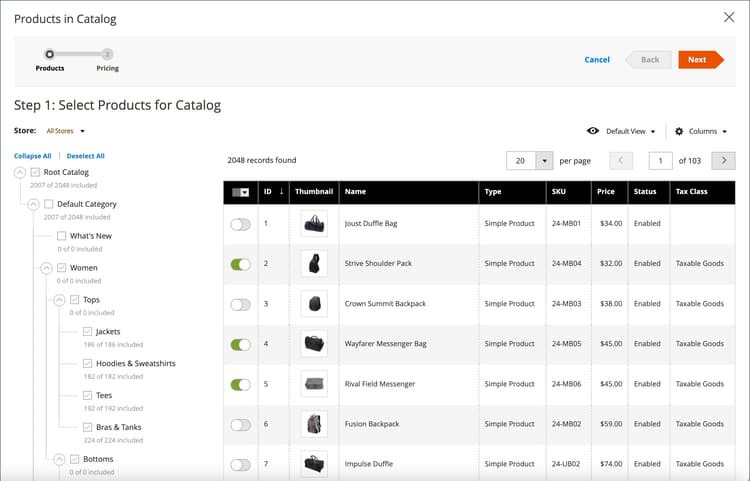Screen dimensions: 750x481
Task: Close the Products in Catalog dialog
Action: (x=728, y=17)
